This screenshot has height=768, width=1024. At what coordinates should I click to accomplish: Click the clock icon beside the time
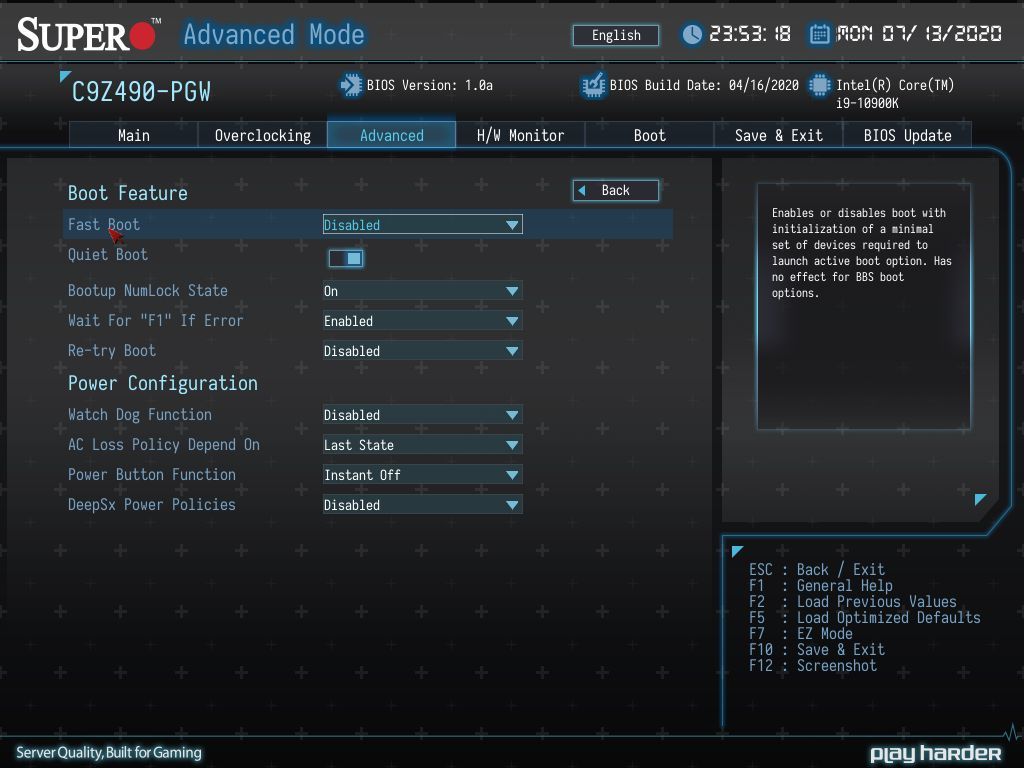692,34
